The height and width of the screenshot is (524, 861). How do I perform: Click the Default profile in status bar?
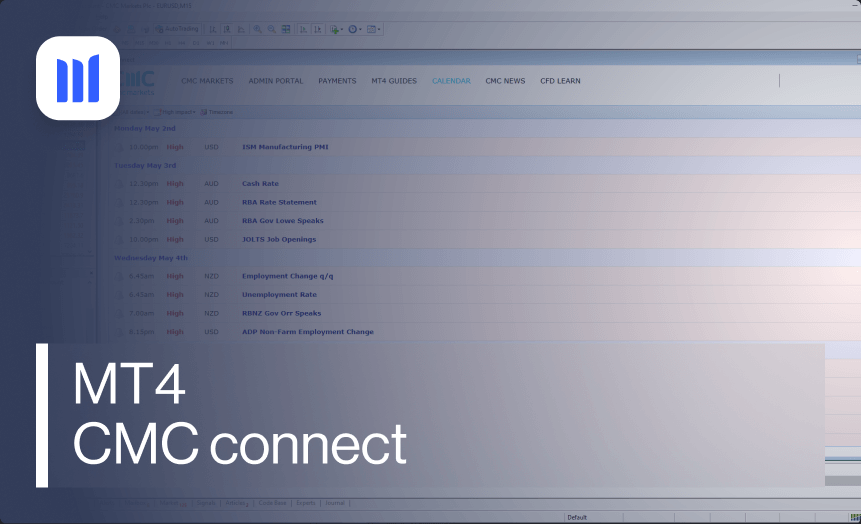coord(577,517)
